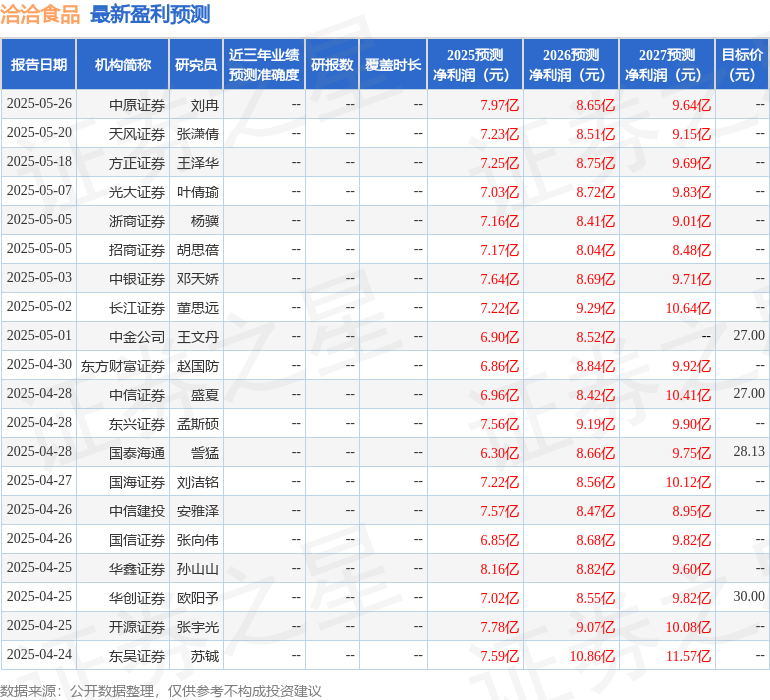Click the date 2025-05-20
The height and width of the screenshot is (700, 770).
click(x=39, y=133)
